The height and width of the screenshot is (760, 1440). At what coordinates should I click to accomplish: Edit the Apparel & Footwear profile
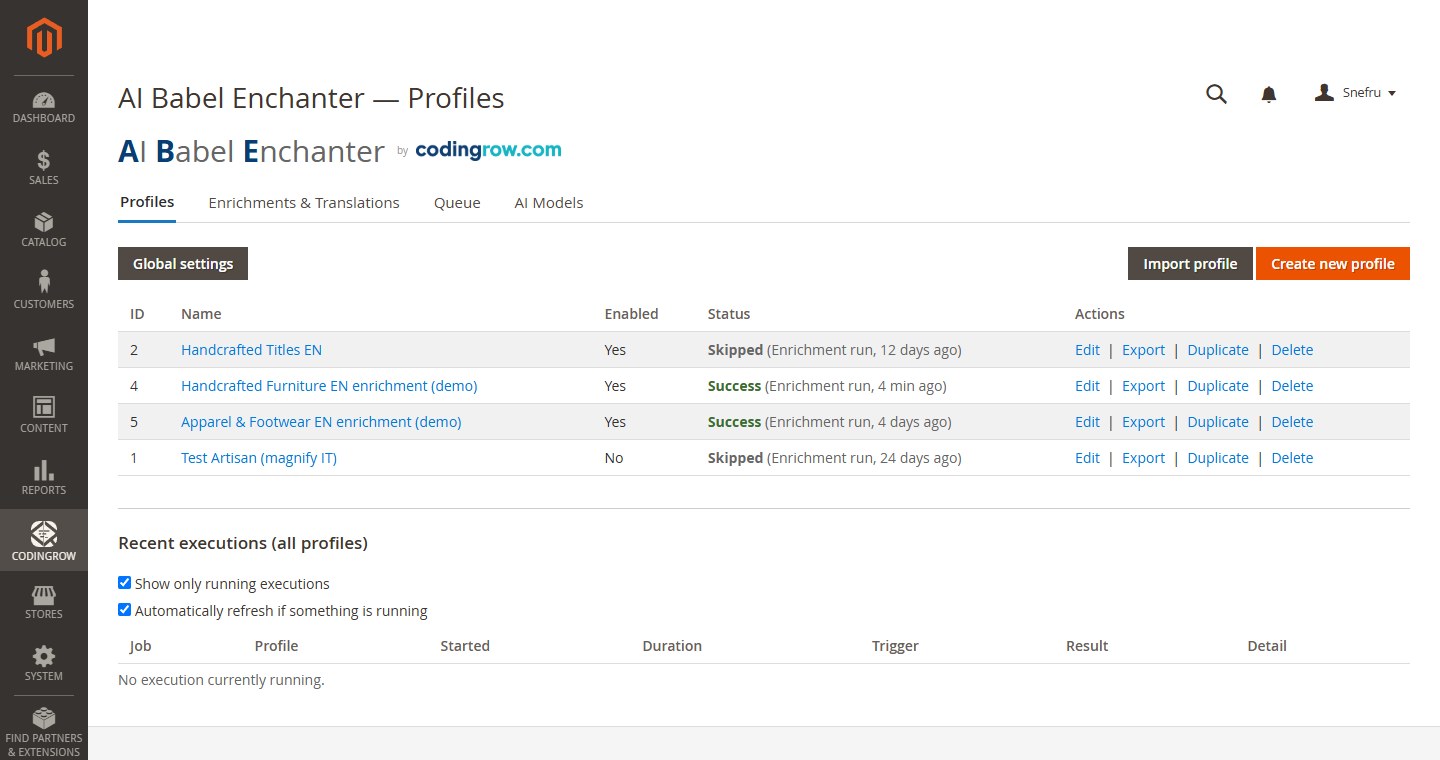(x=1087, y=422)
